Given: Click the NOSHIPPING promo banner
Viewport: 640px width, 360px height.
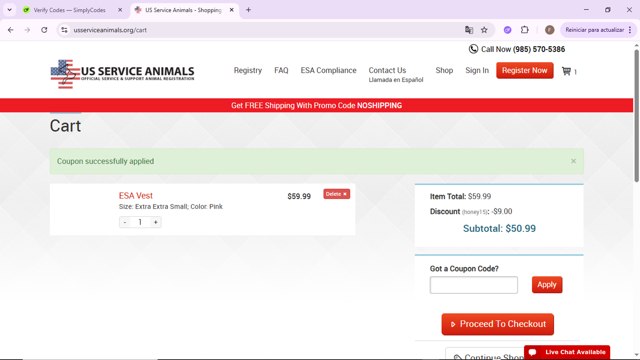Looking at the screenshot, I should (316, 105).
